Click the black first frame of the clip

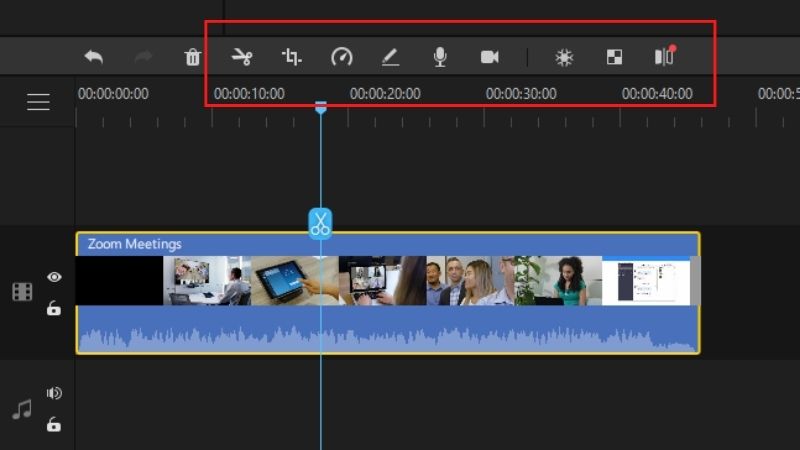point(119,281)
